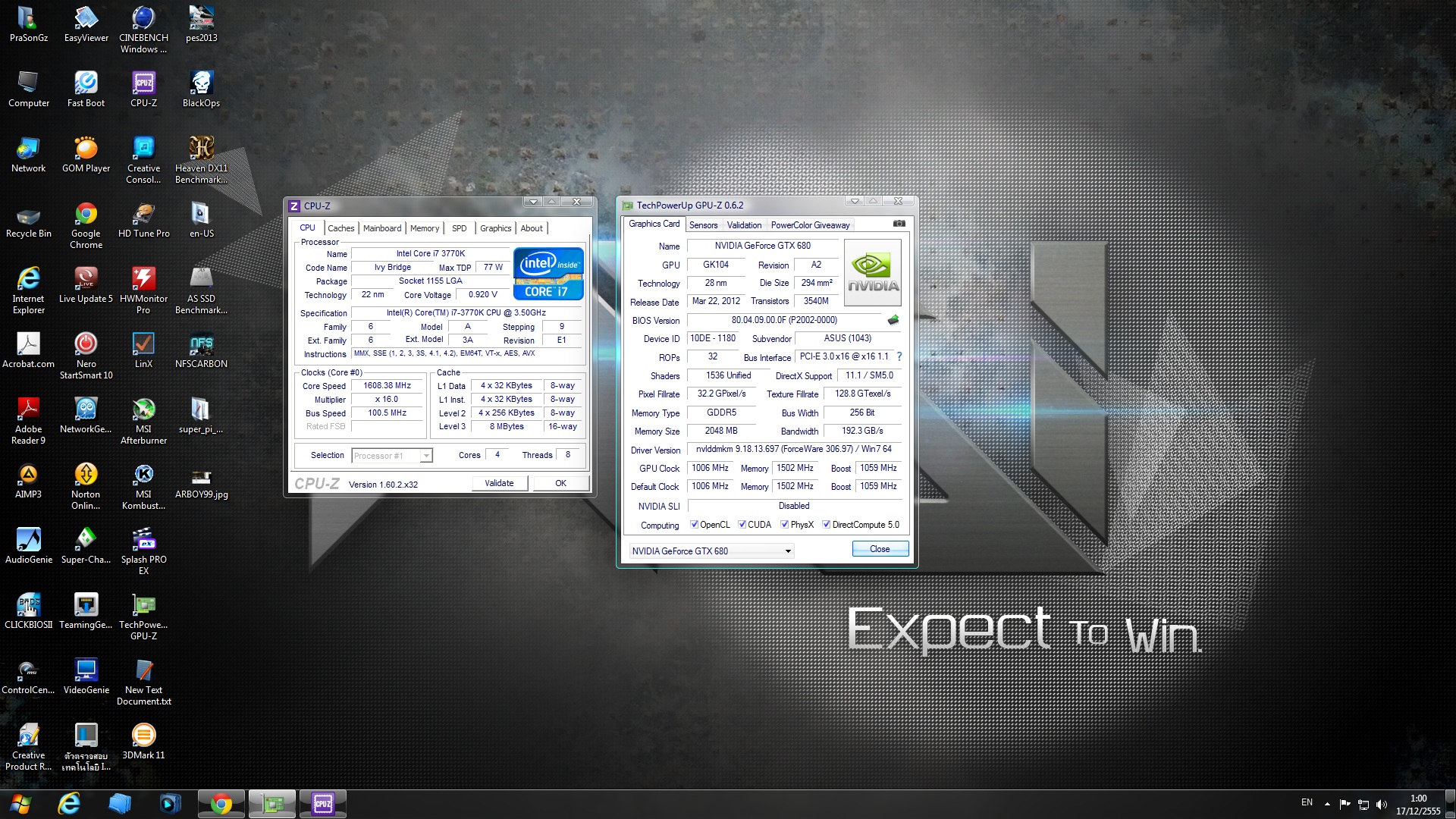
Task: Click GPU-Z screenshot camera icon
Action: (x=899, y=224)
